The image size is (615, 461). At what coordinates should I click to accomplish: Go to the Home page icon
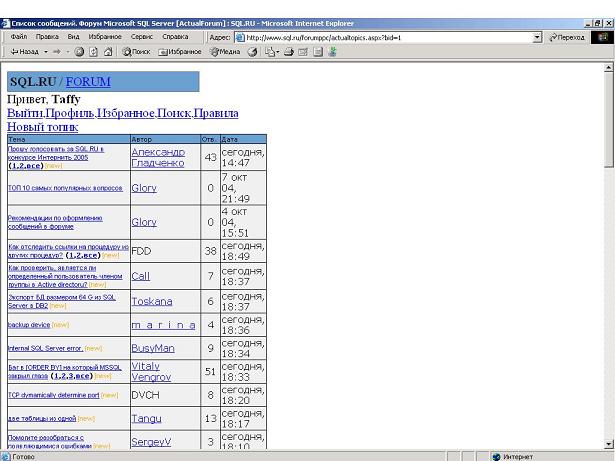coord(106,51)
